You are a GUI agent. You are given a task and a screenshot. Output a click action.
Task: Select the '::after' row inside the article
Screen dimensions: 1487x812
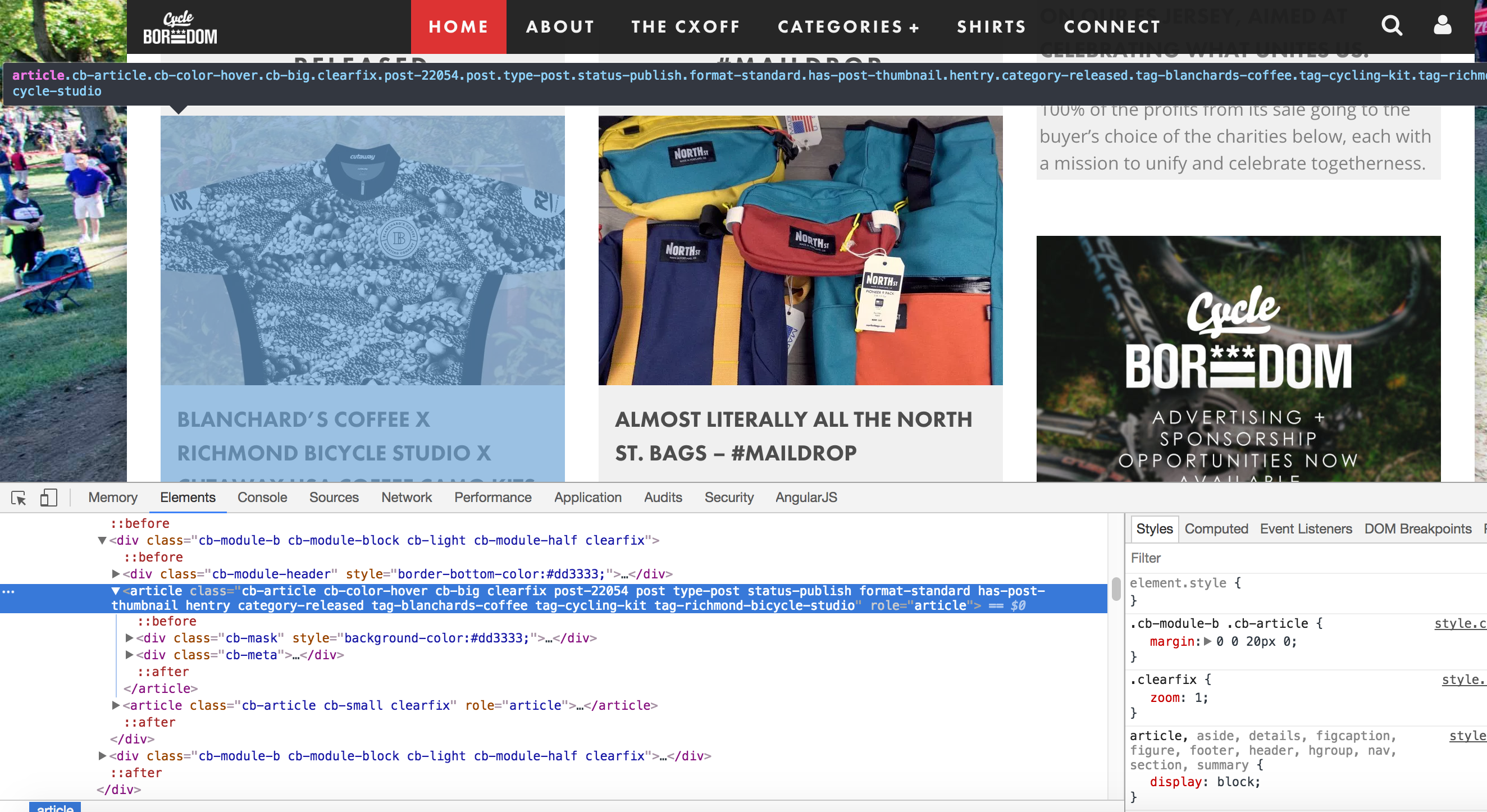pos(163,672)
